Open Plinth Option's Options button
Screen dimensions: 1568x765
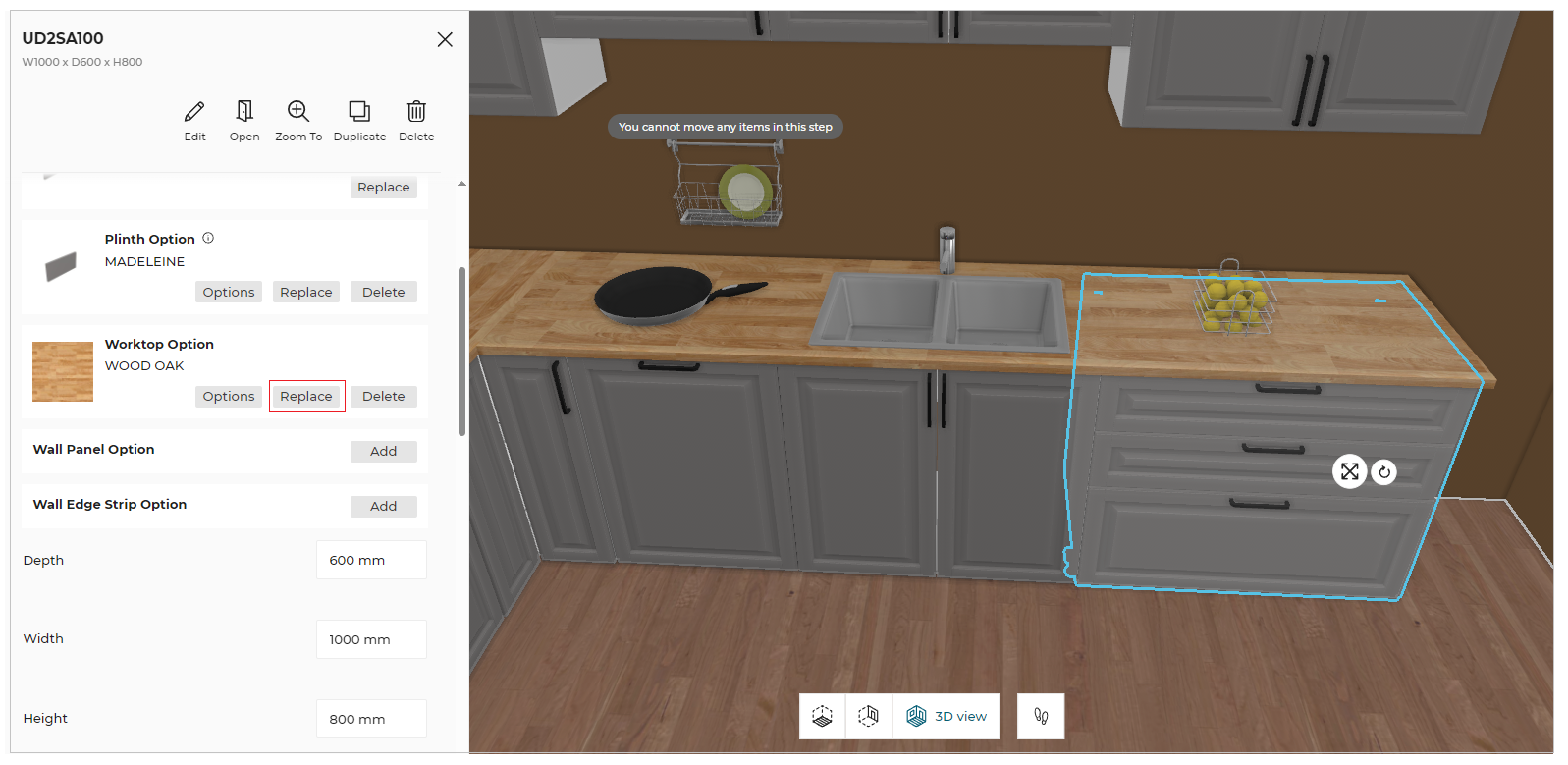pos(229,292)
